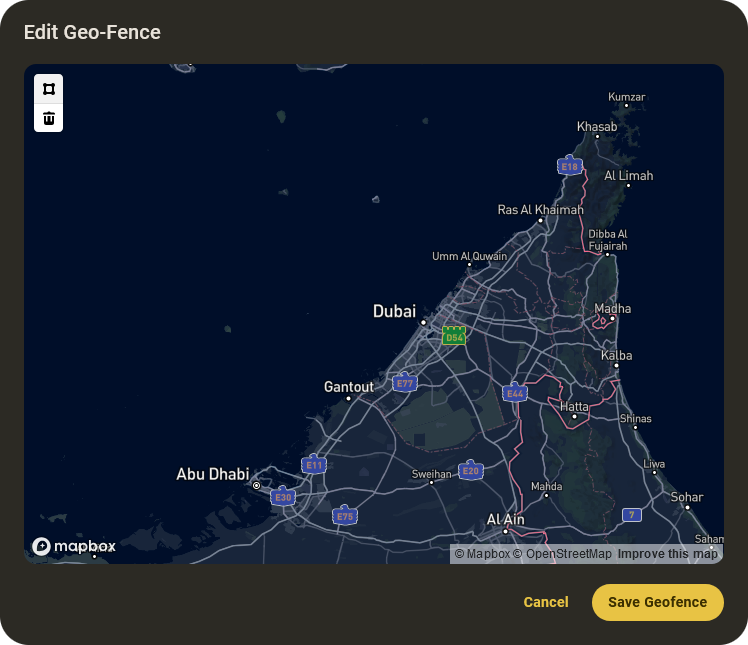
Task: Click the trash delete icon
Action: click(48, 118)
